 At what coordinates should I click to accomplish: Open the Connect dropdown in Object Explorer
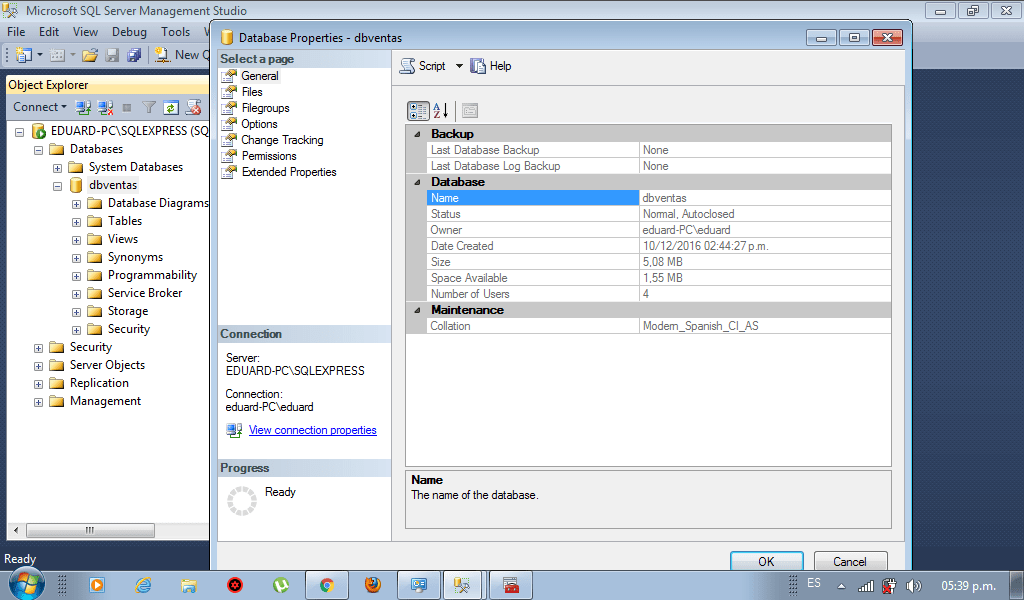40,107
